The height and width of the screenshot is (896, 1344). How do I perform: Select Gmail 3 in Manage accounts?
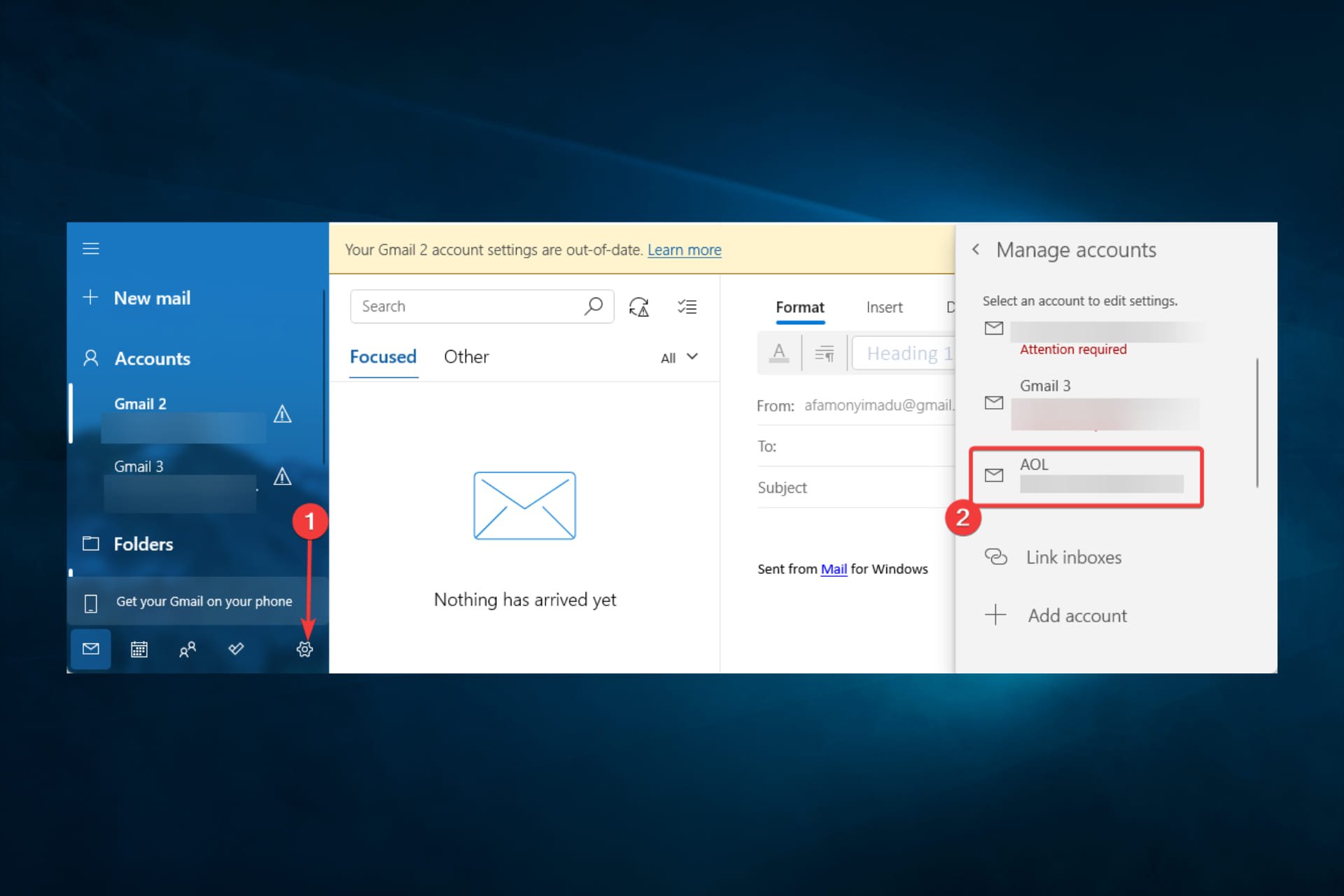pyautogui.click(x=1092, y=403)
